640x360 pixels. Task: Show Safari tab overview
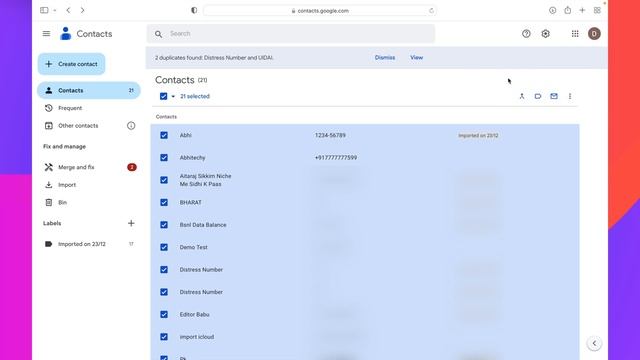[597, 11]
